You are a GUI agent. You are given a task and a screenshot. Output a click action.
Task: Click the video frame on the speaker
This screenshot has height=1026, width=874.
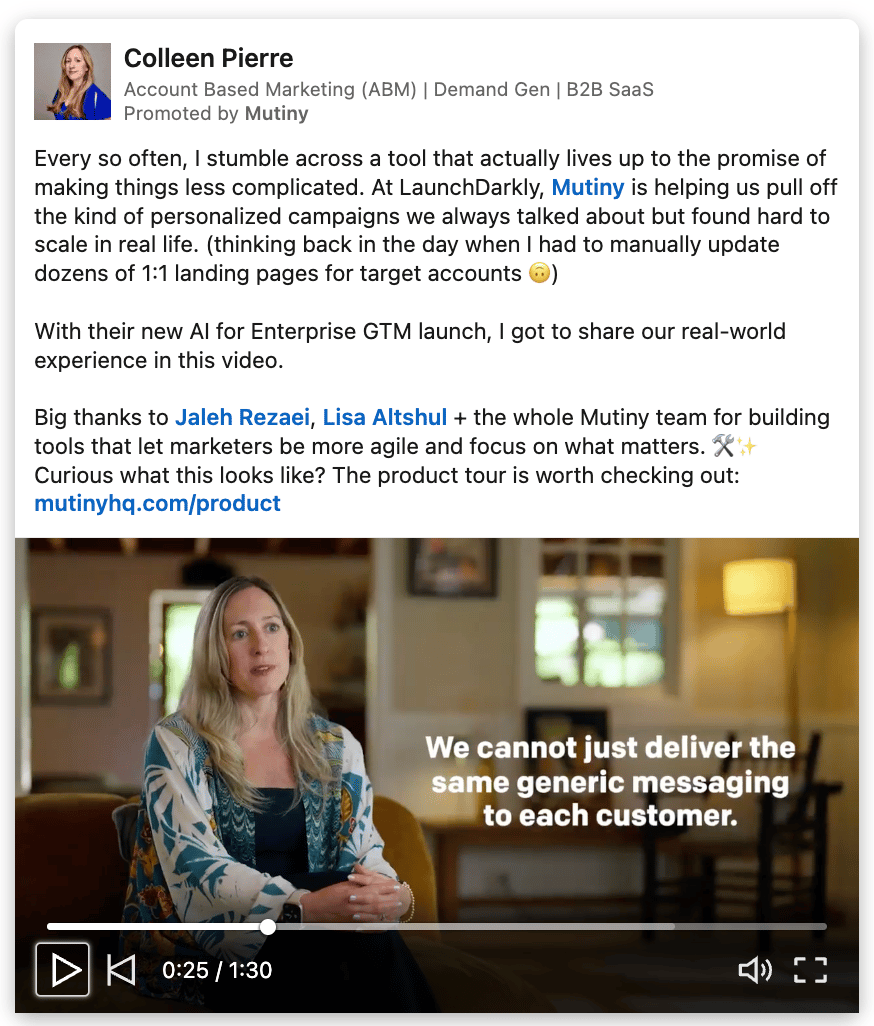pos(262,720)
